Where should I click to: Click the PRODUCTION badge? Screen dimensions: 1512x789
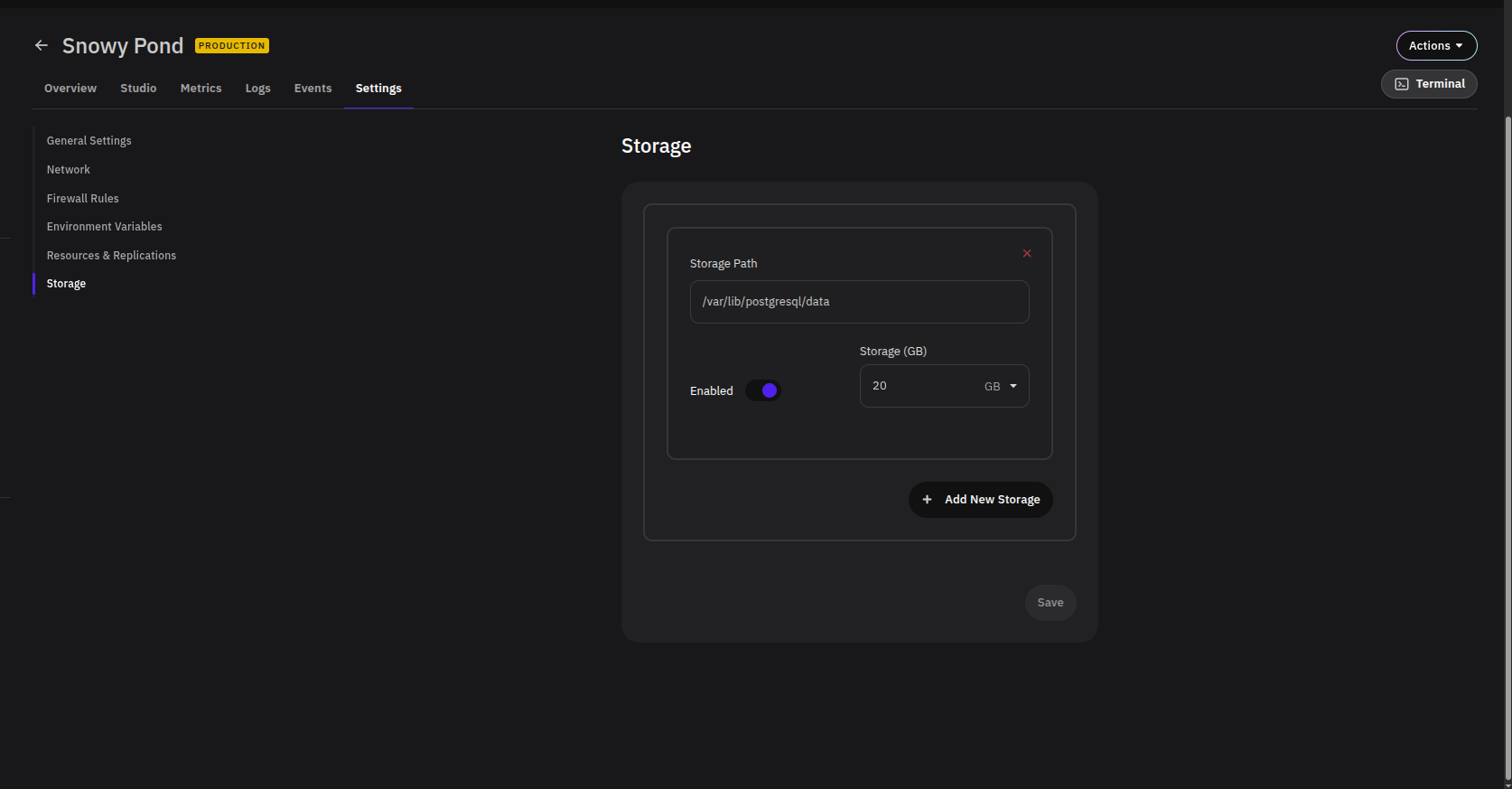pyautogui.click(x=232, y=46)
